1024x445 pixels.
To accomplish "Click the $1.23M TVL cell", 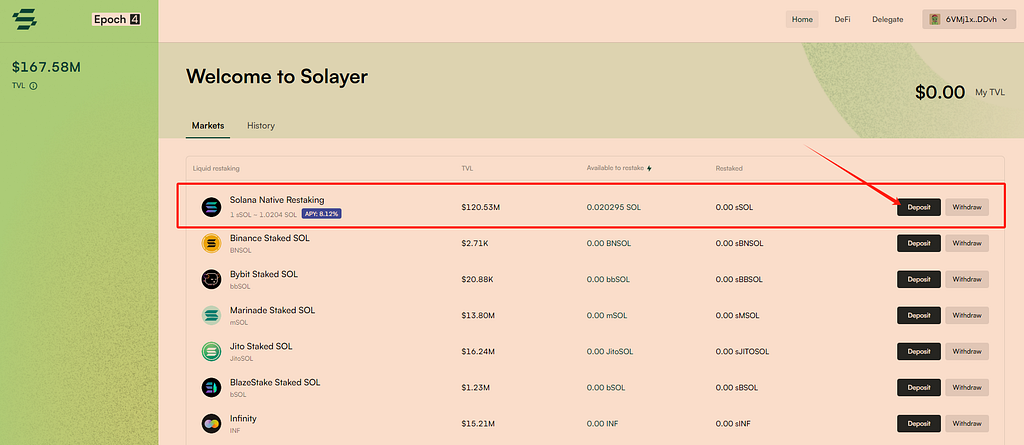I will tap(476, 387).
